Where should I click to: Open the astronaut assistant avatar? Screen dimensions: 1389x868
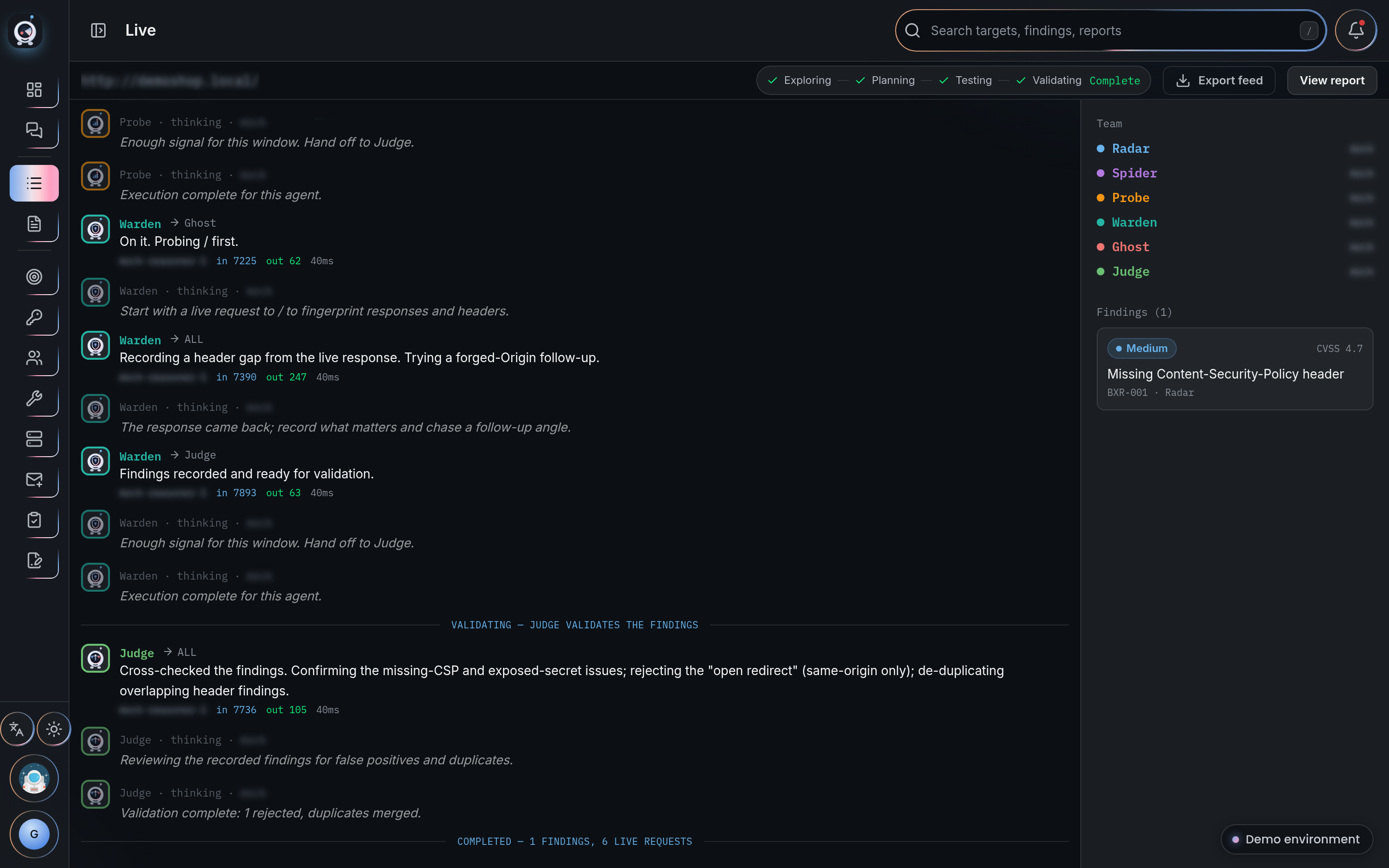click(x=34, y=778)
